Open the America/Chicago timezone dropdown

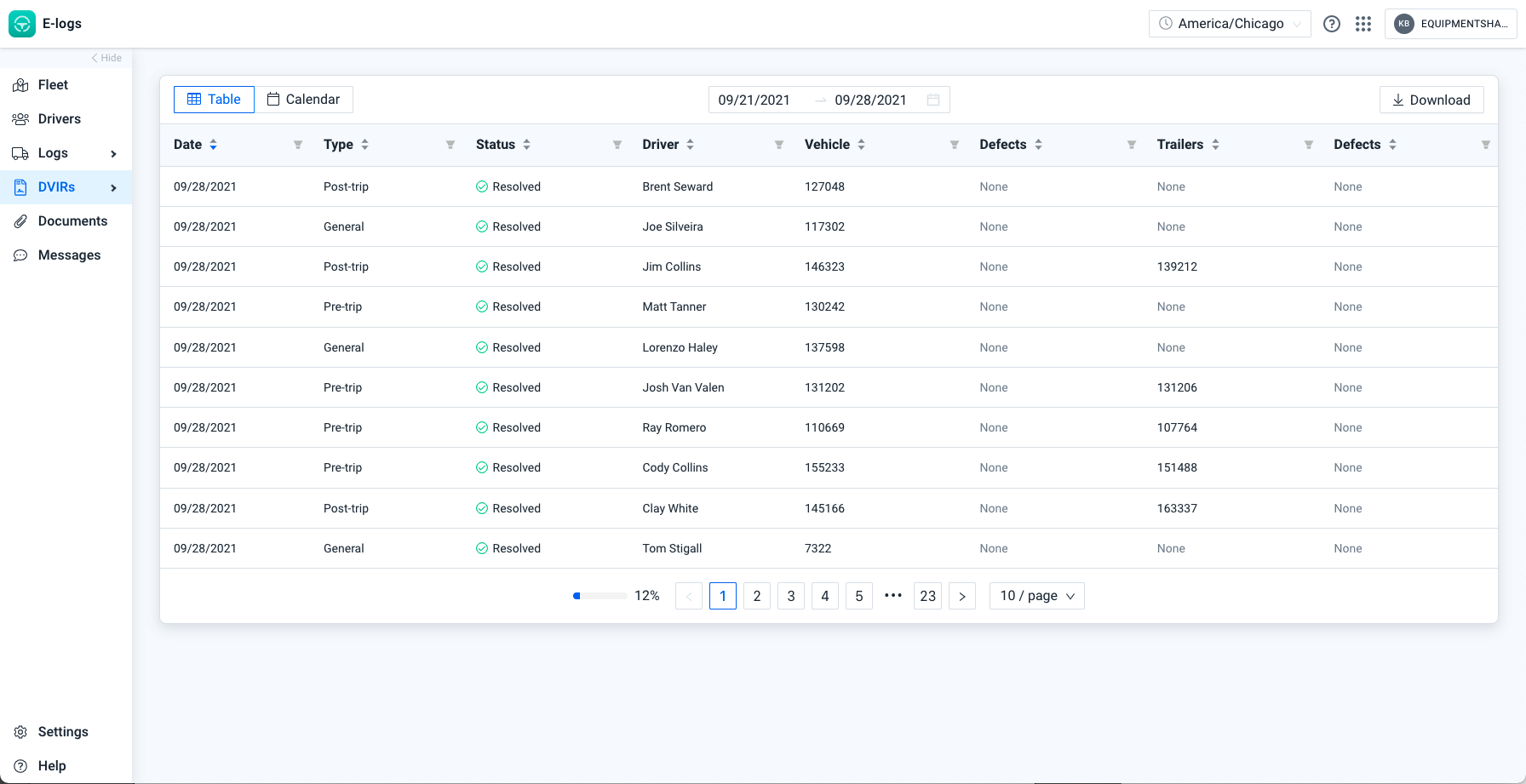1230,24
